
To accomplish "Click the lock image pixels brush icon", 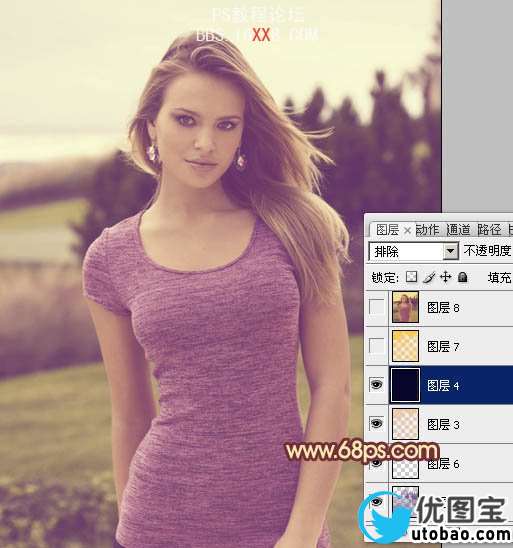I will pos(428,277).
